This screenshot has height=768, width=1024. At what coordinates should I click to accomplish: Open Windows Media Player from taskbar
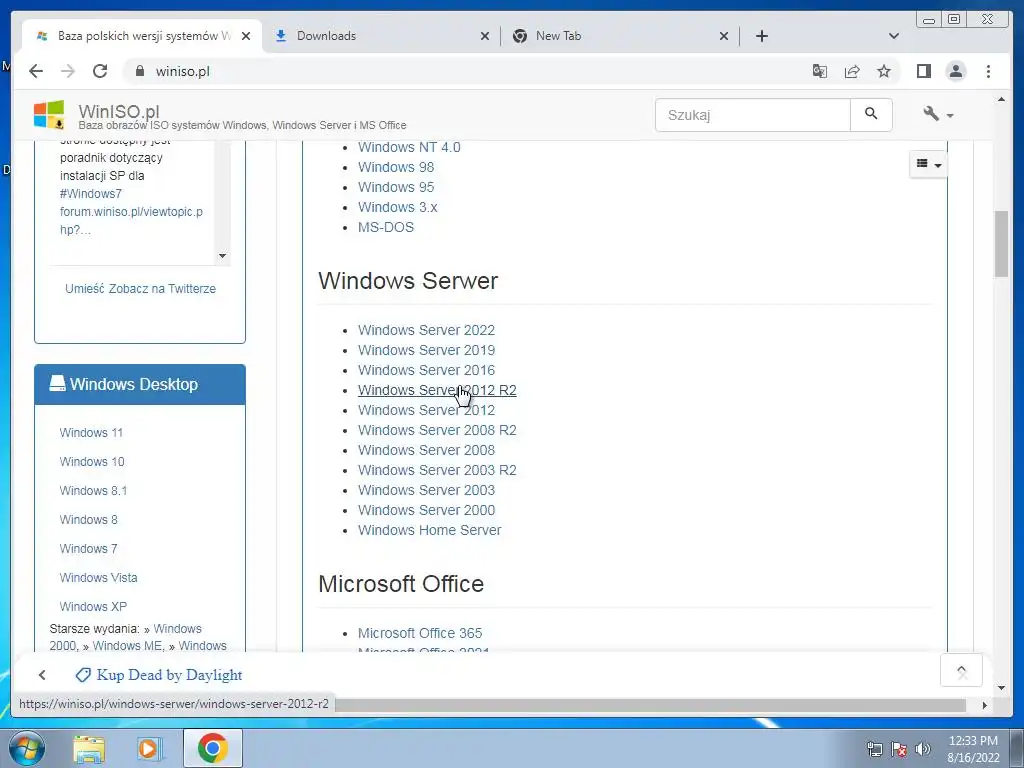[x=150, y=748]
